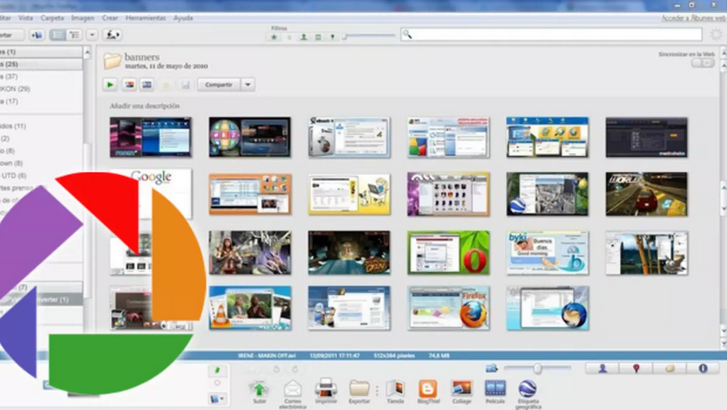This screenshot has height=410, width=727.
Task: Select the folder row with (37)
Action: coord(41,77)
